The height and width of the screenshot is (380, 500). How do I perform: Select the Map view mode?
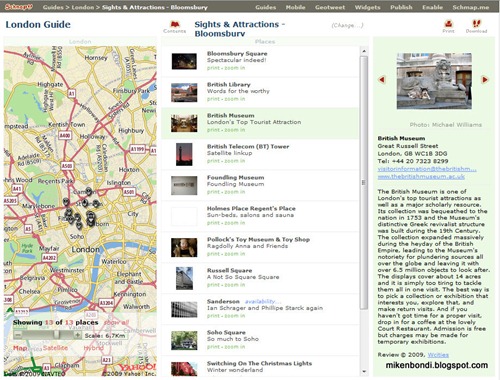click(20, 348)
